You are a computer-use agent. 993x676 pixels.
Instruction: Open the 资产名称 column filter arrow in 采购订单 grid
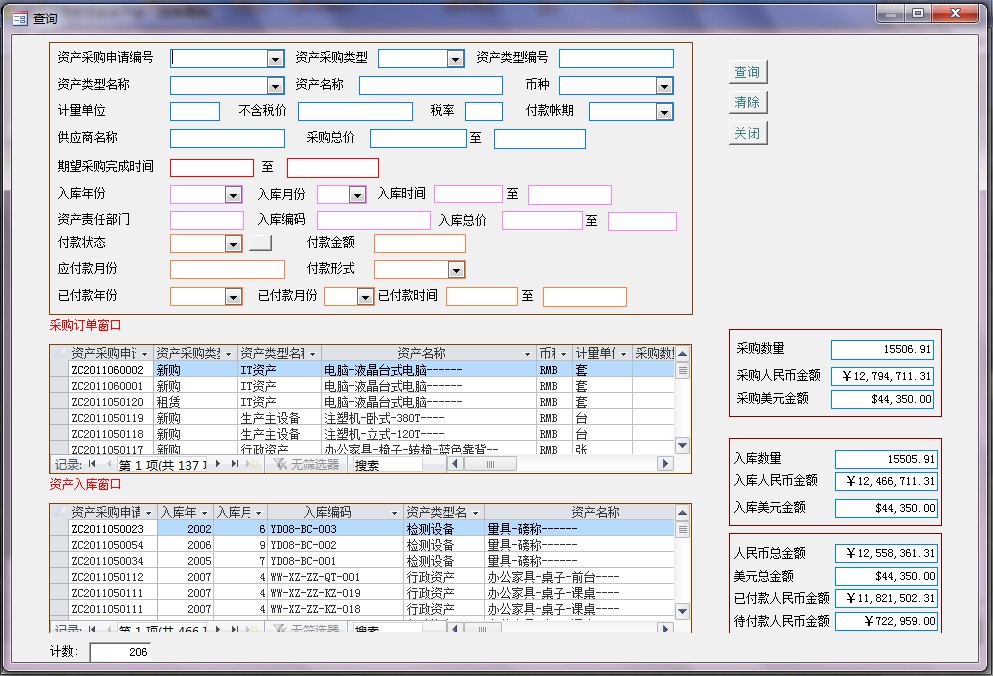pyautogui.click(x=528, y=354)
